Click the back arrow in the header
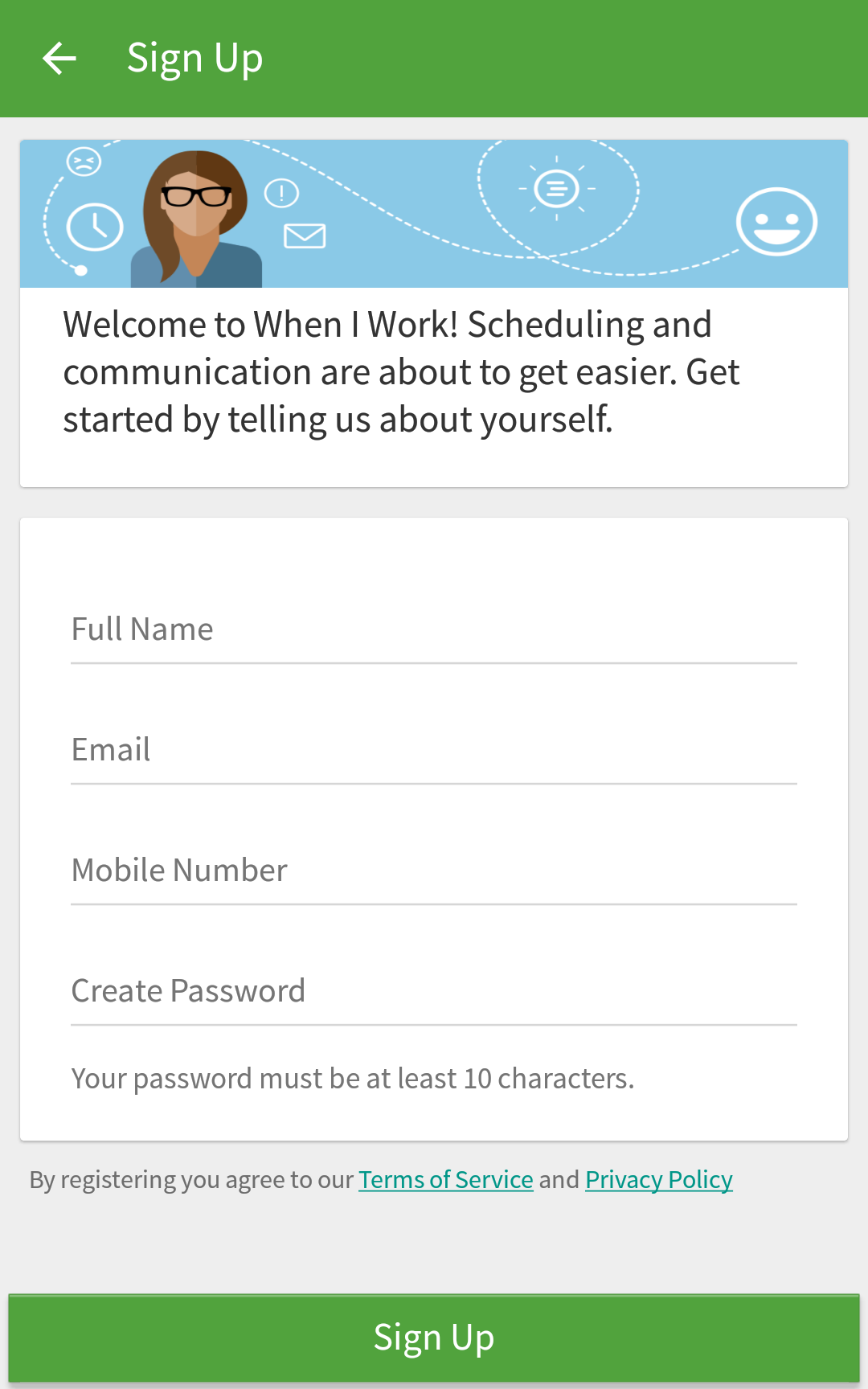Screen dimensions: 868x1389 point(59,57)
